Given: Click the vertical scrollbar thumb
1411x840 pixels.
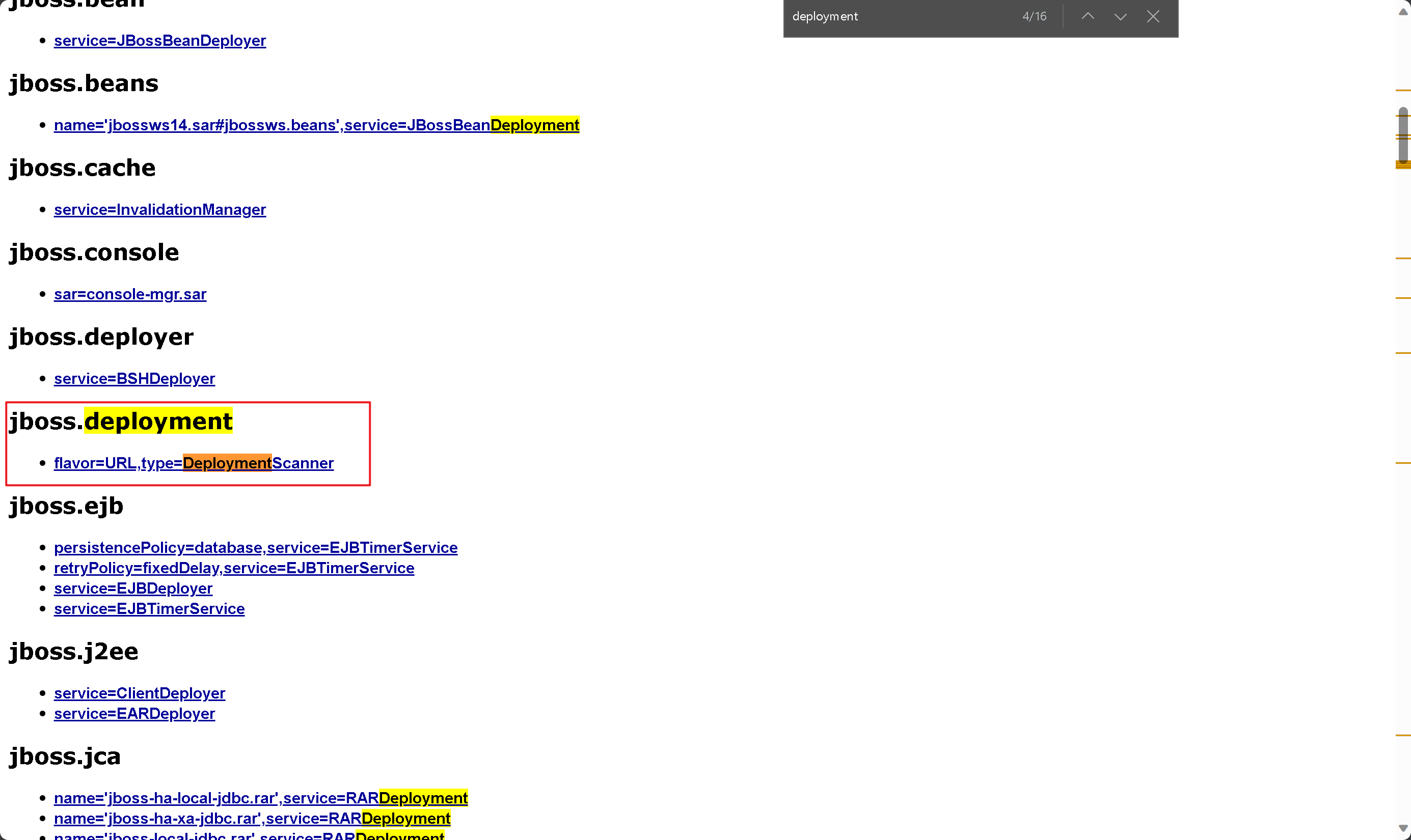Looking at the screenshot, I should tap(1402, 135).
